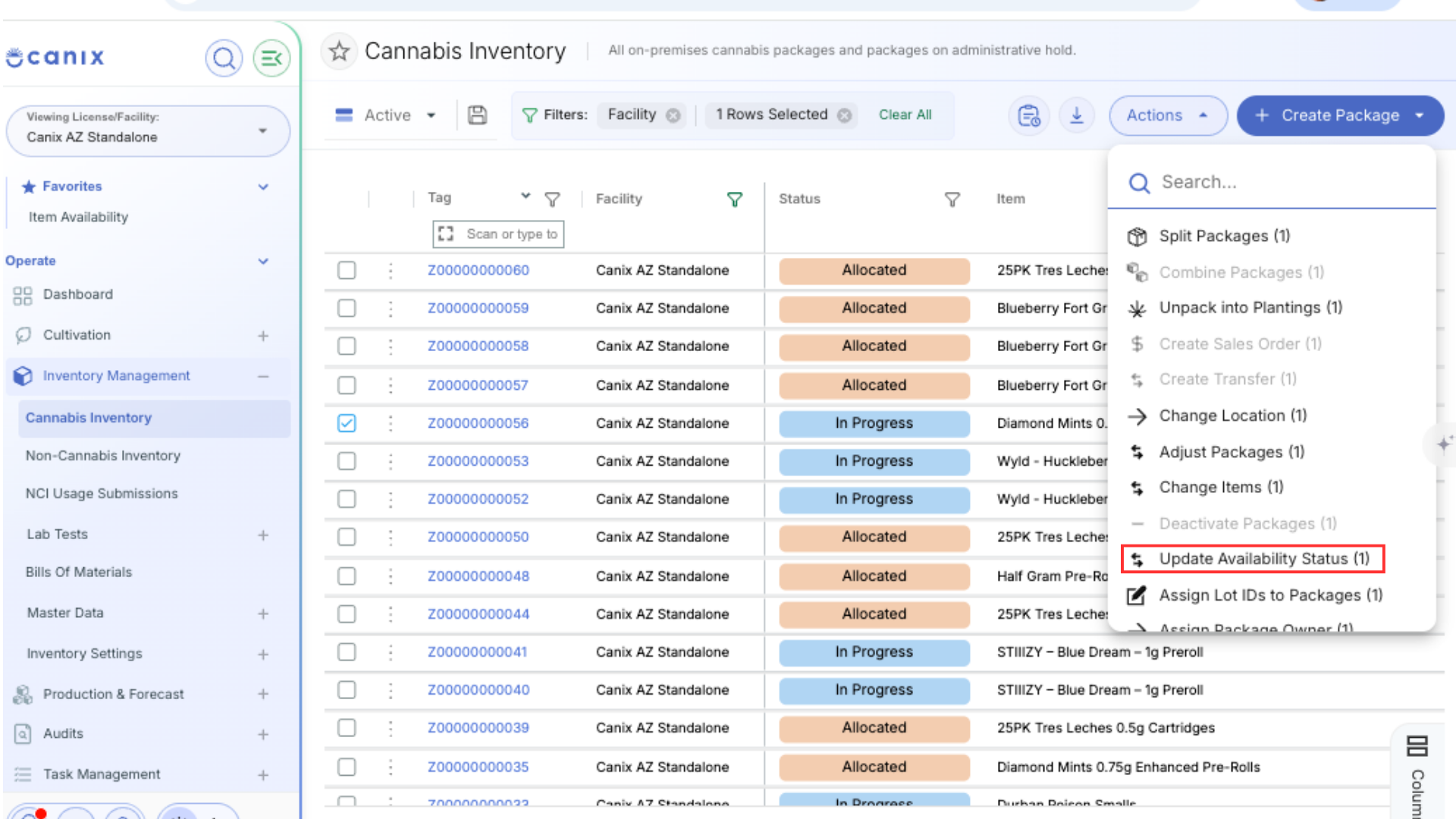The image size is (1456, 819).
Task: Click the Inventory Management box icon
Action: click(23, 376)
